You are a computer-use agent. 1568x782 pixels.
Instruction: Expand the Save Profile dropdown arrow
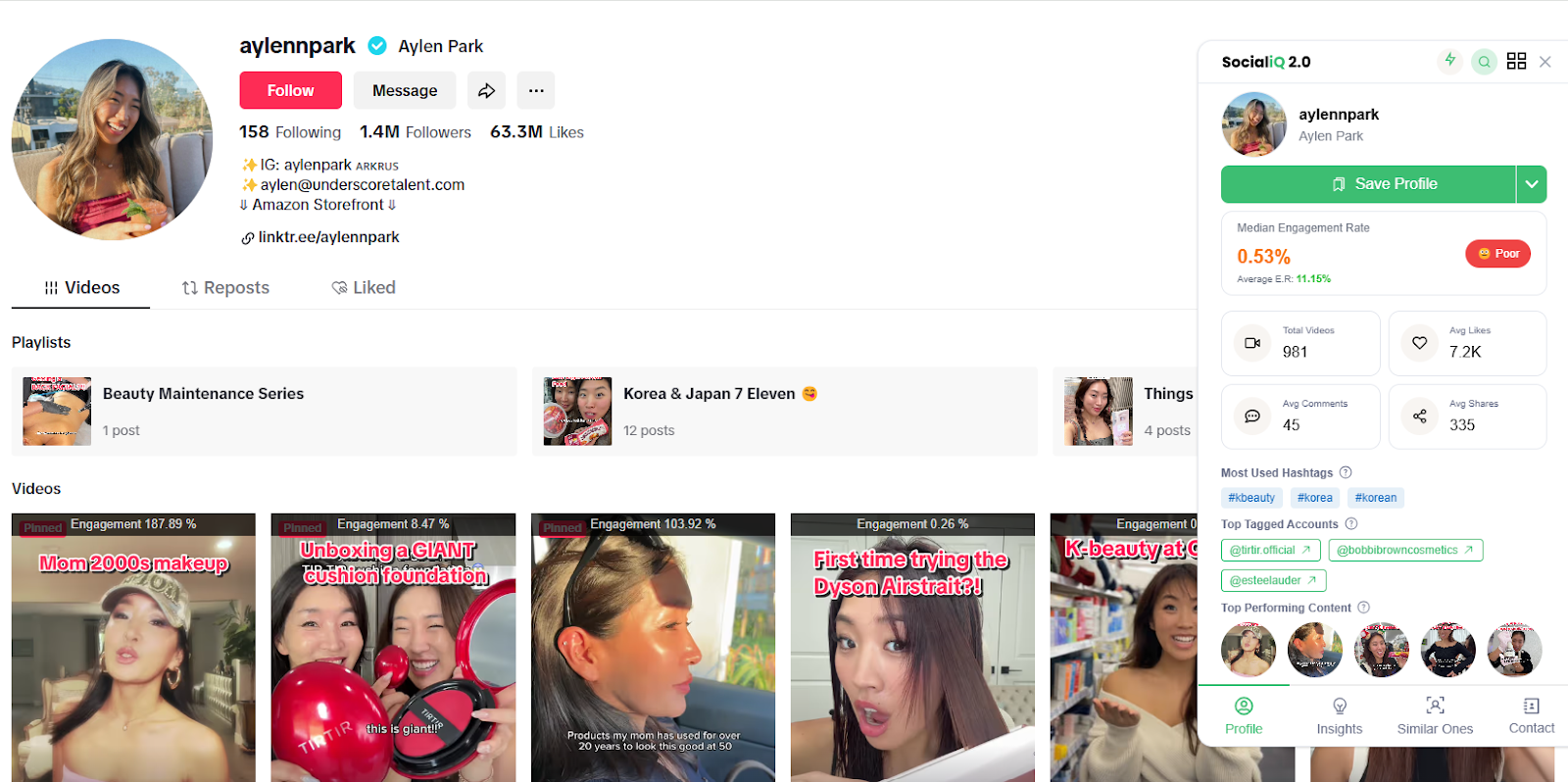[x=1532, y=184]
